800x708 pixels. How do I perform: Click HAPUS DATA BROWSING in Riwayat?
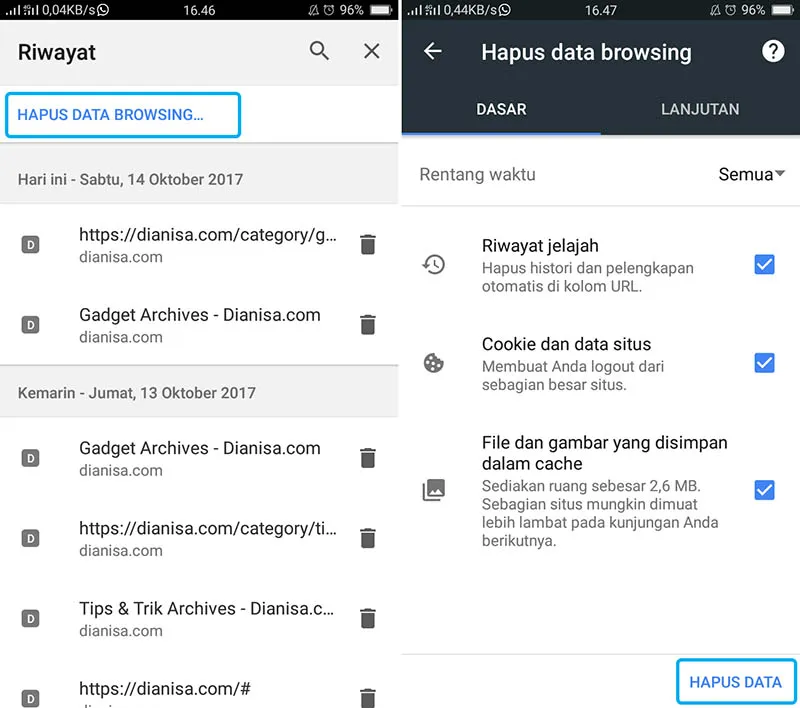pyautogui.click(x=122, y=116)
